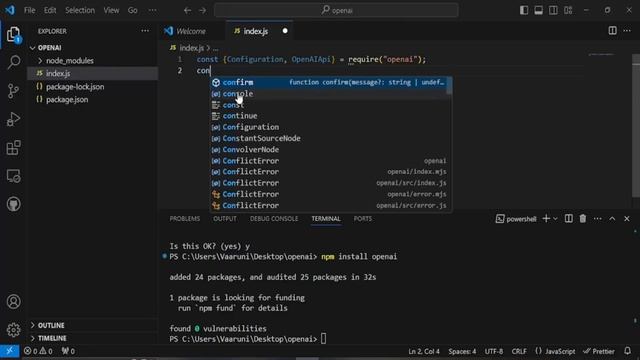This screenshot has height=360, width=640.
Task: Open the Accounts icon
Action: [13, 302]
